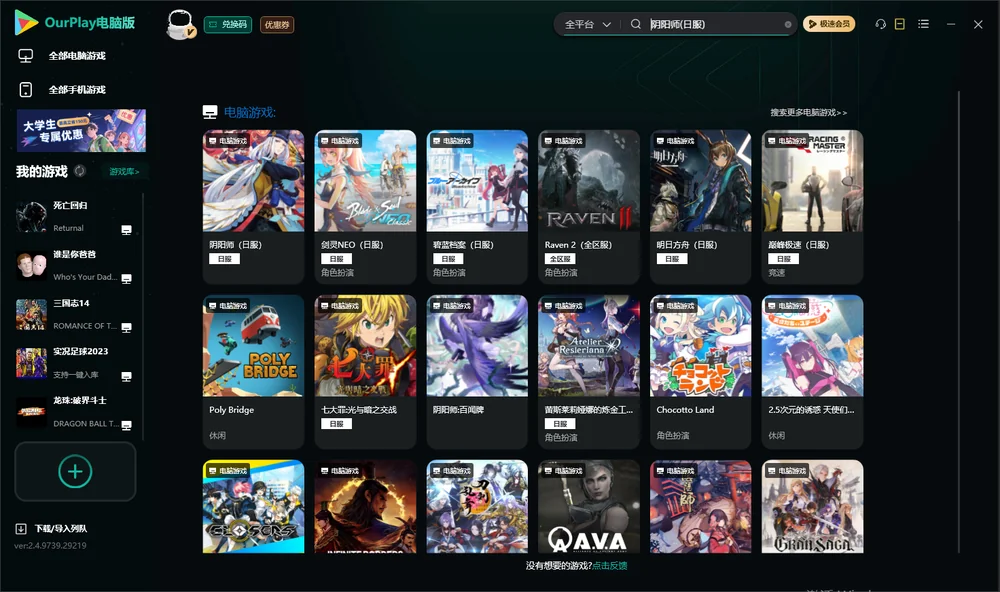Viewport: 1000px width, 592px height.
Task: Click PC icon beside 三国志14
Action: [x=126, y=328]
